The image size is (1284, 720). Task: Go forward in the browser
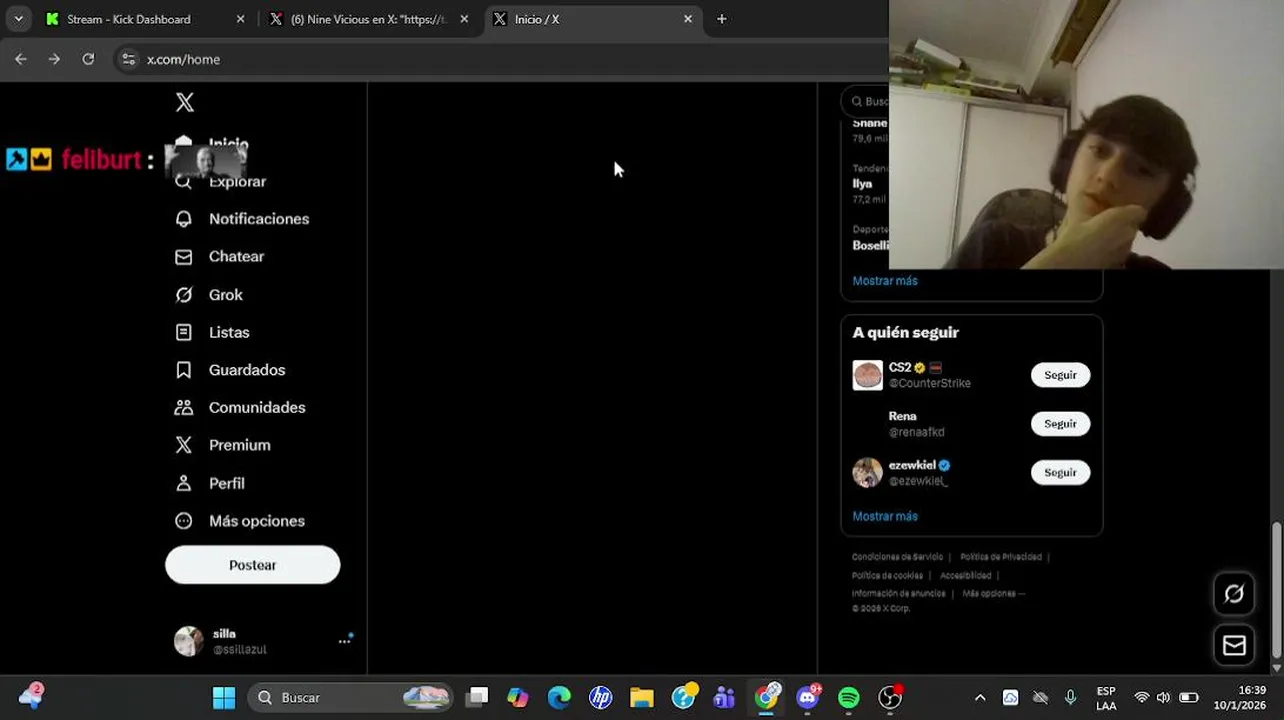pyautogui.click(x=54, y=59)
